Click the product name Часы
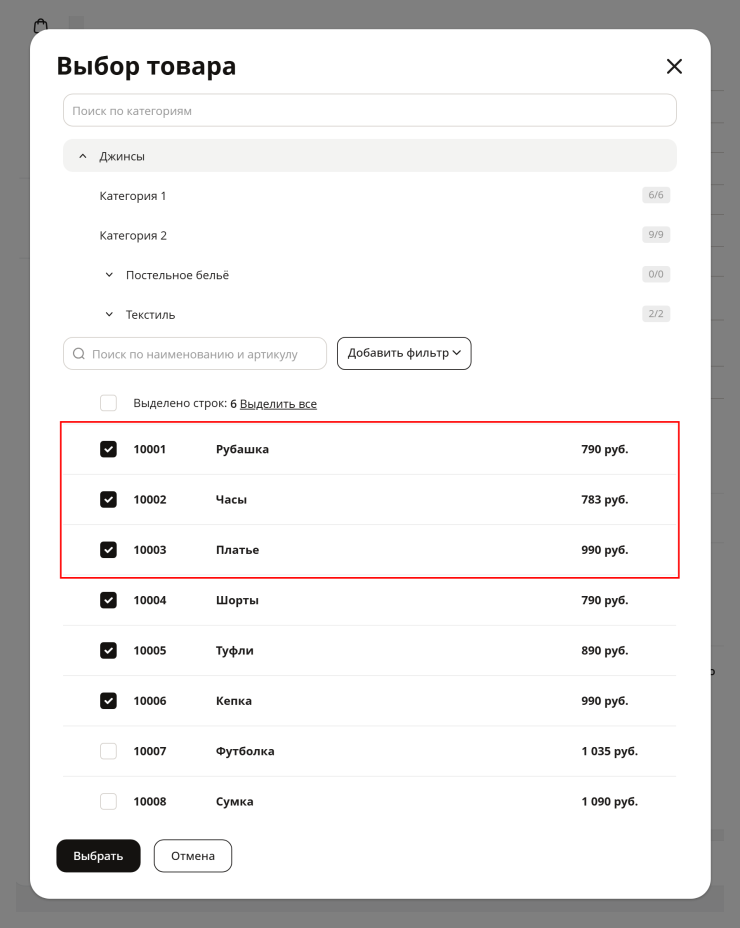 point(231,500)
